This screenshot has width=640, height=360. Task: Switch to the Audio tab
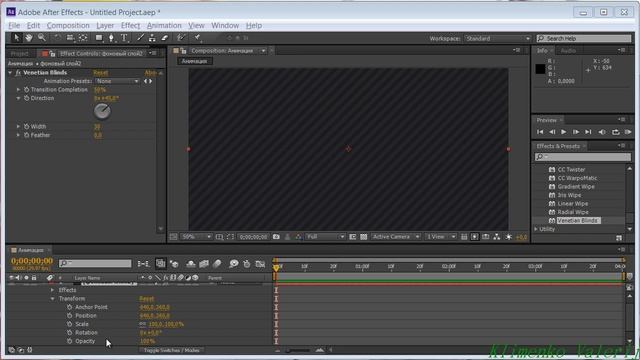tap(568, 51)
